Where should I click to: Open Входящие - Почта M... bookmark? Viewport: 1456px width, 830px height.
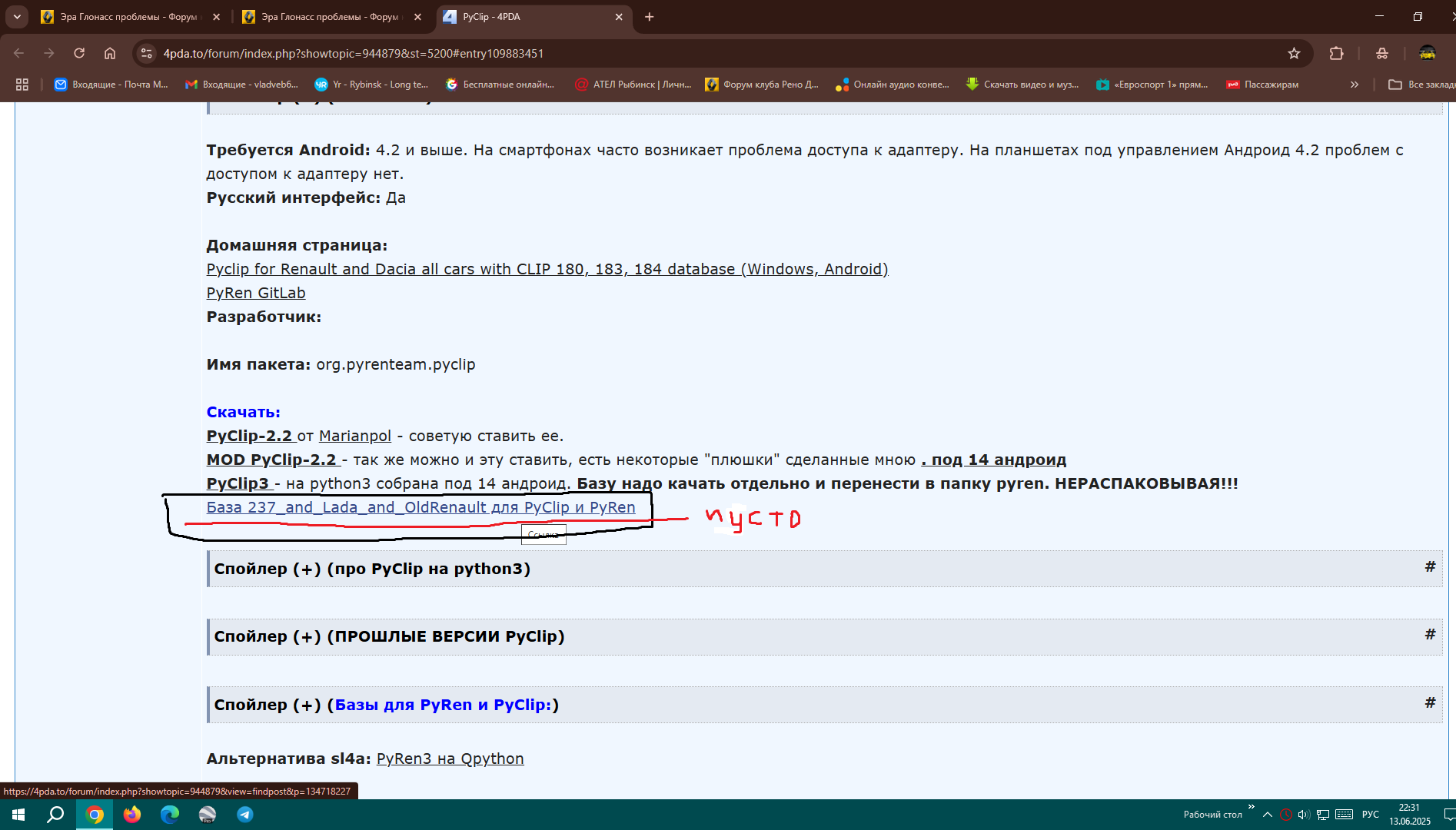pyautogui.click(x=111, y=85)
